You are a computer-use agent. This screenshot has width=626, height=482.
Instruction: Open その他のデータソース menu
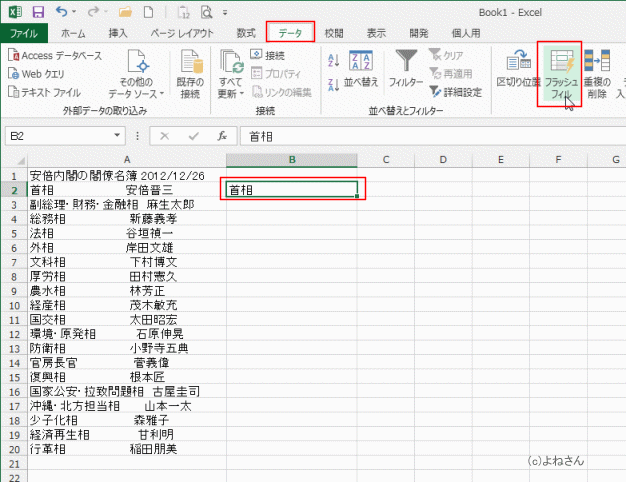pos(137,74)
